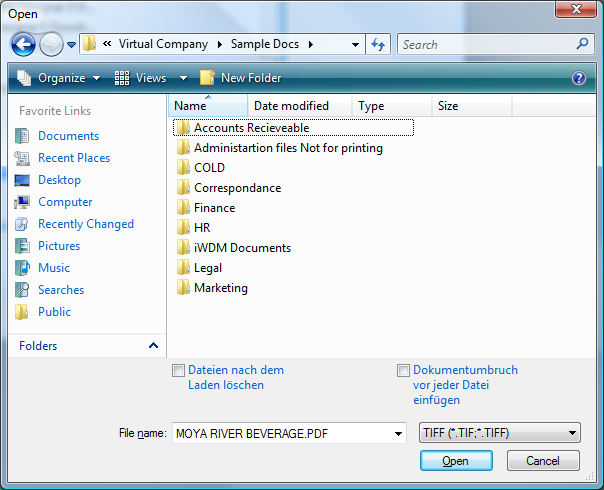Close the Open dialog window
The image size is (604, 490).
tap(575, 9)
